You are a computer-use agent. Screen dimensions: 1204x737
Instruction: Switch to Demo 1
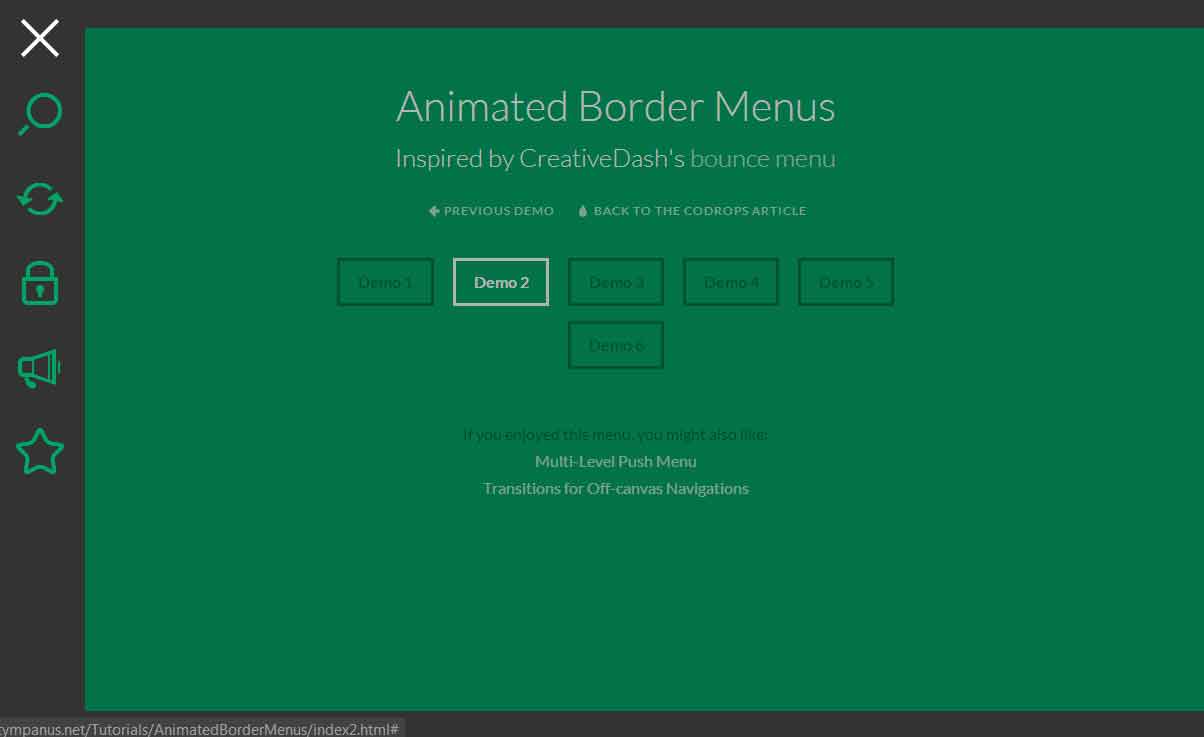tap(385, 281)
